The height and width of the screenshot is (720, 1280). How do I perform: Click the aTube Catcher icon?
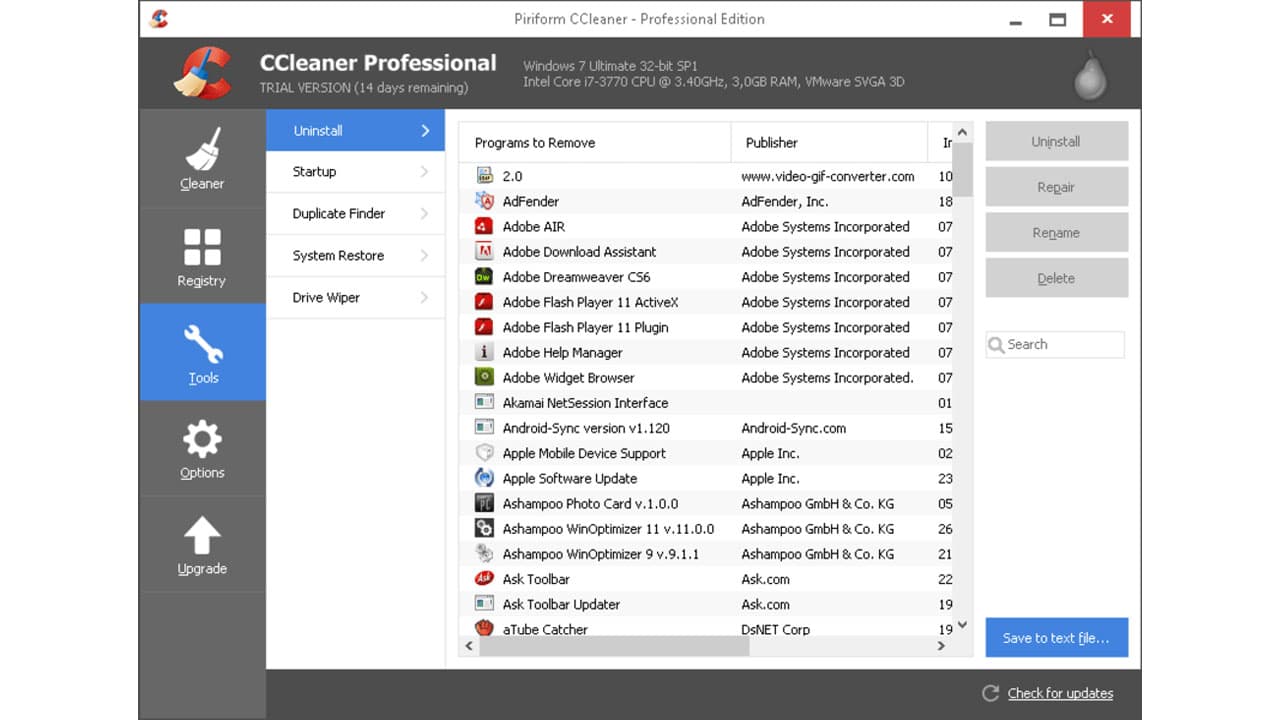(x=484, y=629)
